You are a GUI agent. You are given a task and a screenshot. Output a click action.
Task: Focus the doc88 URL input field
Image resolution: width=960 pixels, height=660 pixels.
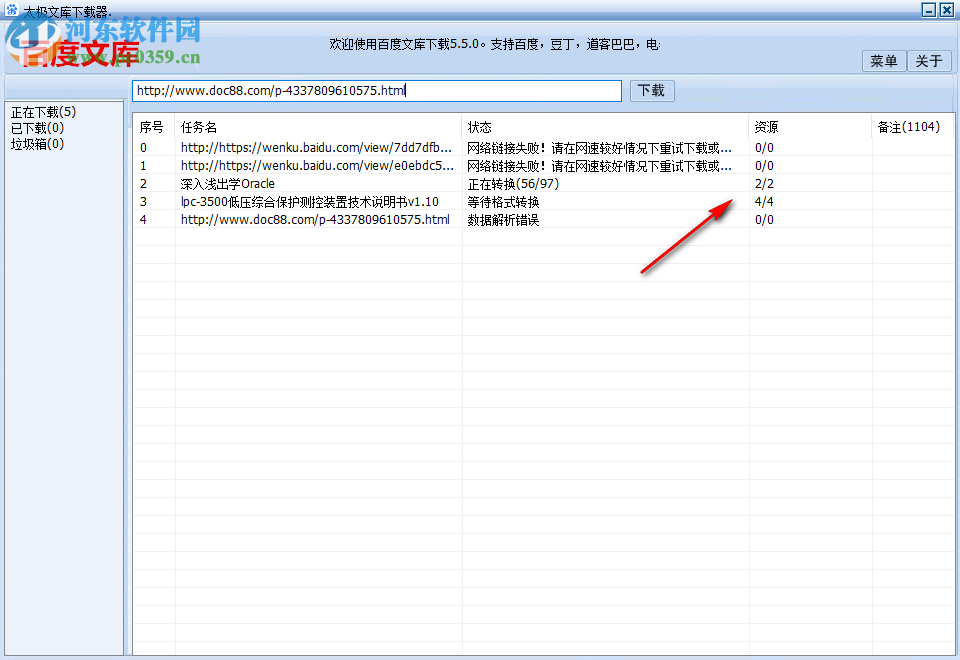click(377, 91)
